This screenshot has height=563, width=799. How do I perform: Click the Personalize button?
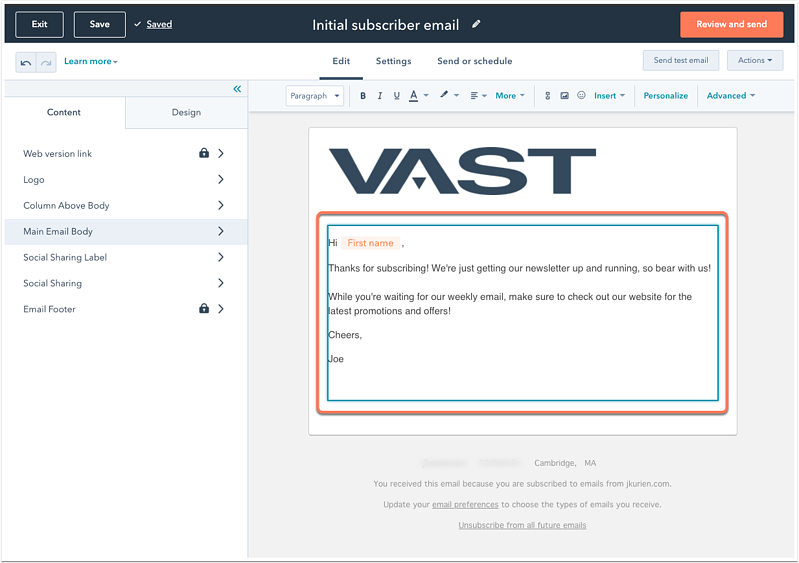click(x=665, y=96)
